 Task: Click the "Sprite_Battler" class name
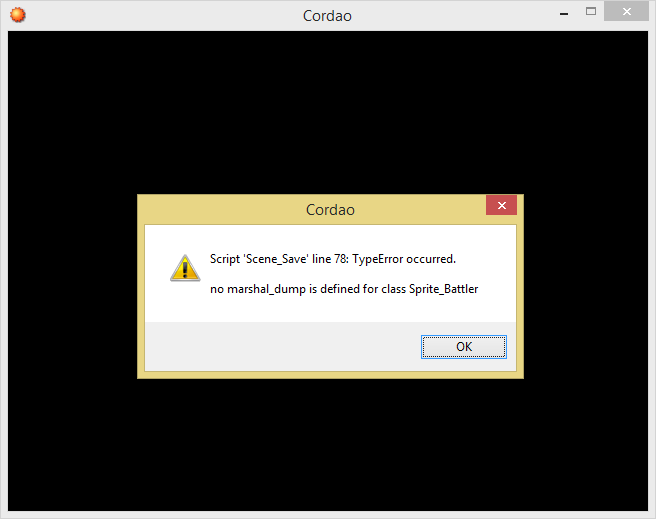(x=443, y=289)
